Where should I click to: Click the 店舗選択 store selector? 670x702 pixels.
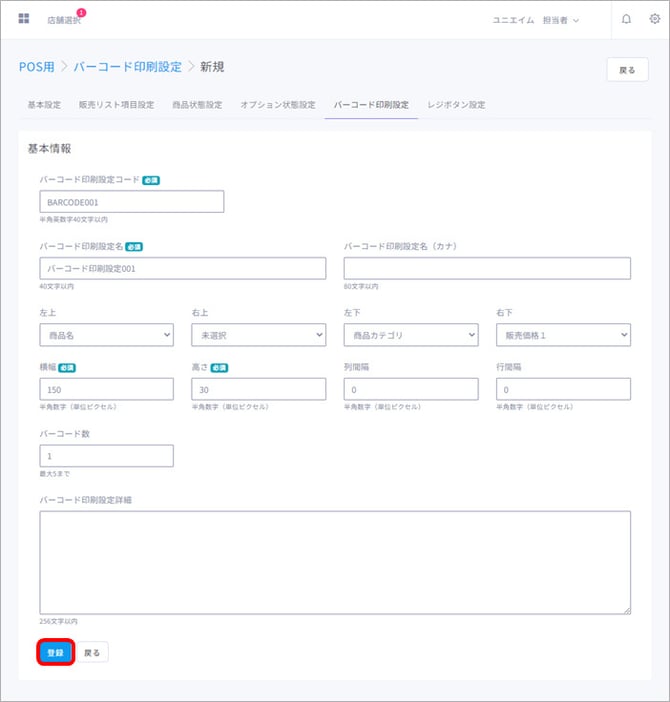64,20
